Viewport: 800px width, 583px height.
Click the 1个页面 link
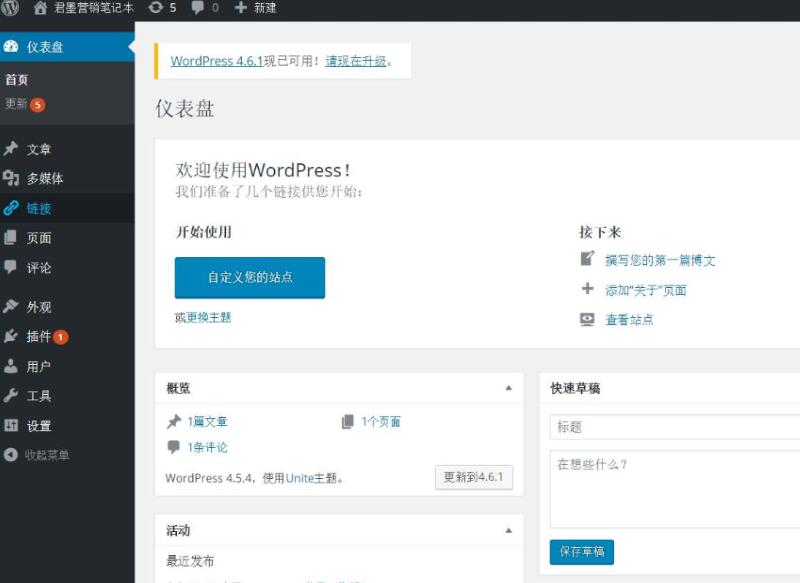click(381, 422)
